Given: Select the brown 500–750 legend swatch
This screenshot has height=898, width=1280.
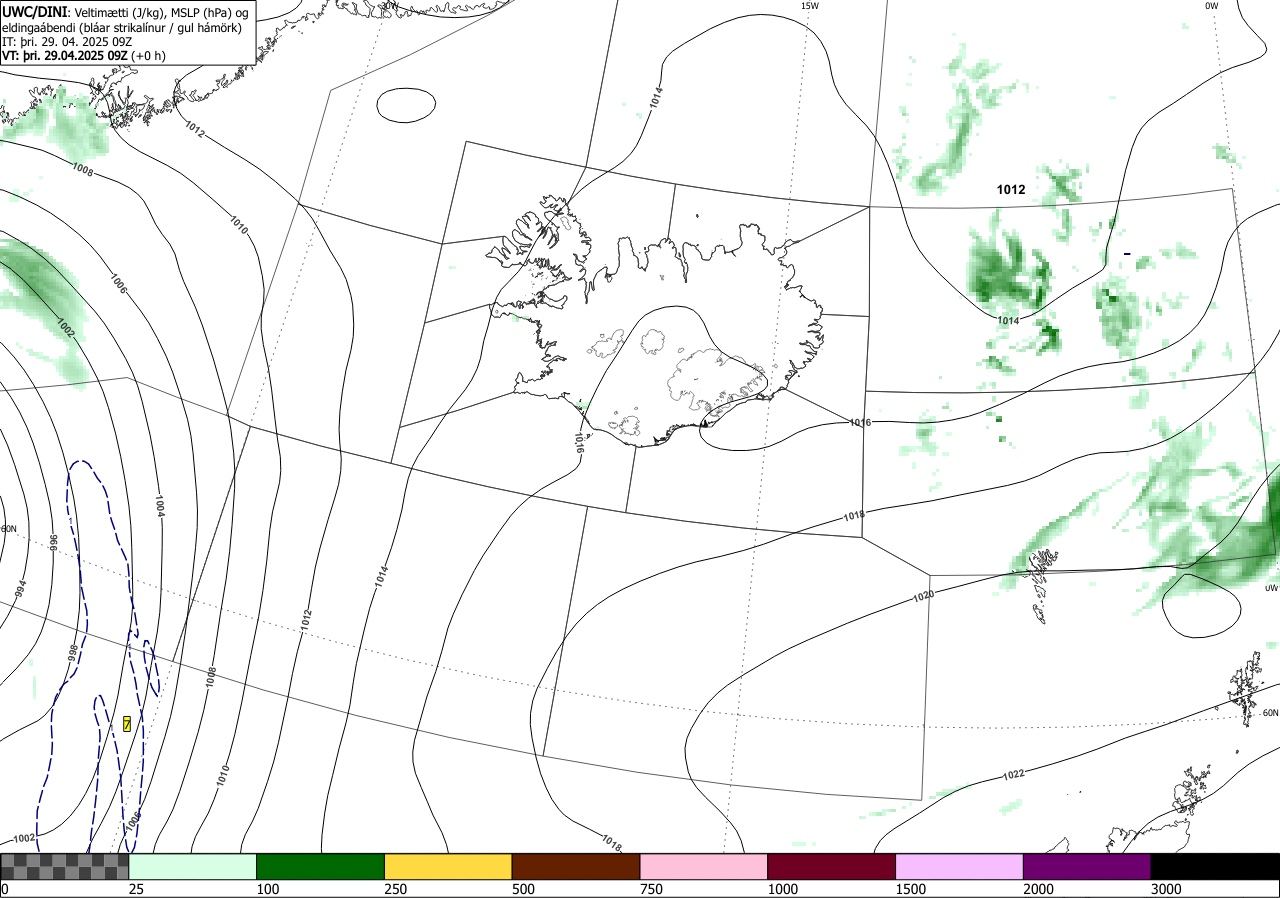Looking at the screenshot, I should click(x=576, y=866).
